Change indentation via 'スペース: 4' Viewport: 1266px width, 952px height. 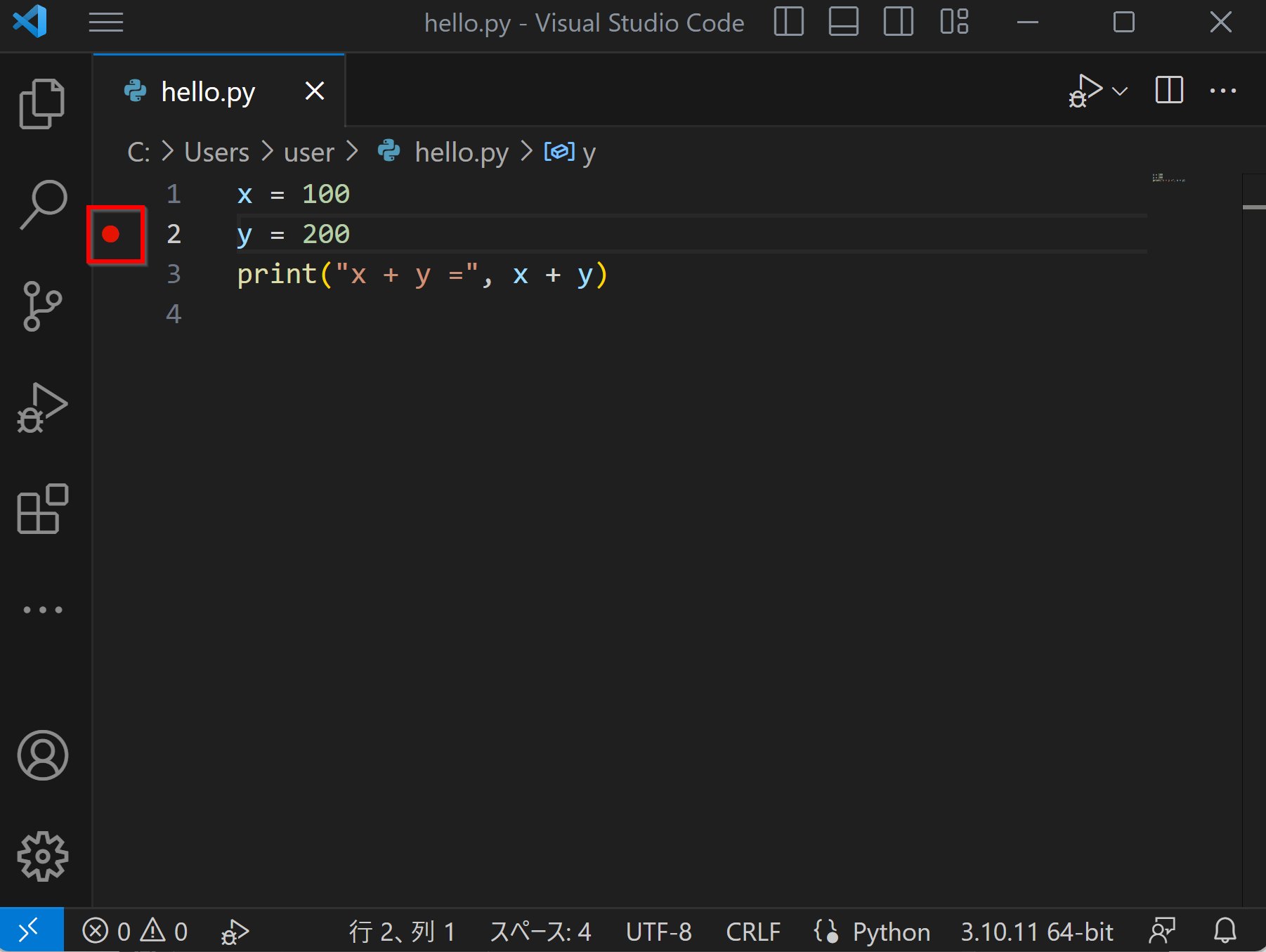click(540, 932)
